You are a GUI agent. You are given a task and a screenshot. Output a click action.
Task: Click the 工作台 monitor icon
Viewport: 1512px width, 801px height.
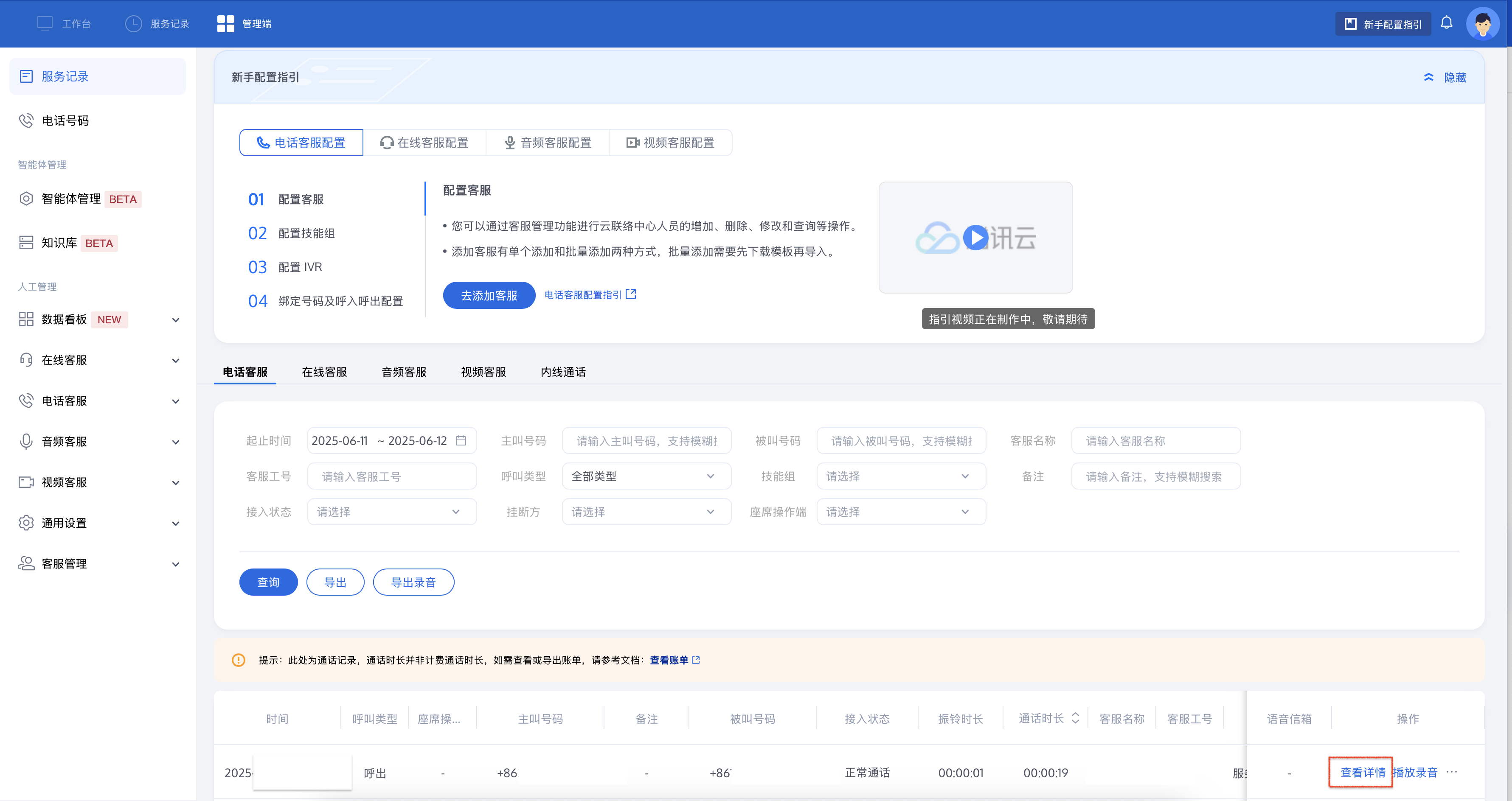45,23
